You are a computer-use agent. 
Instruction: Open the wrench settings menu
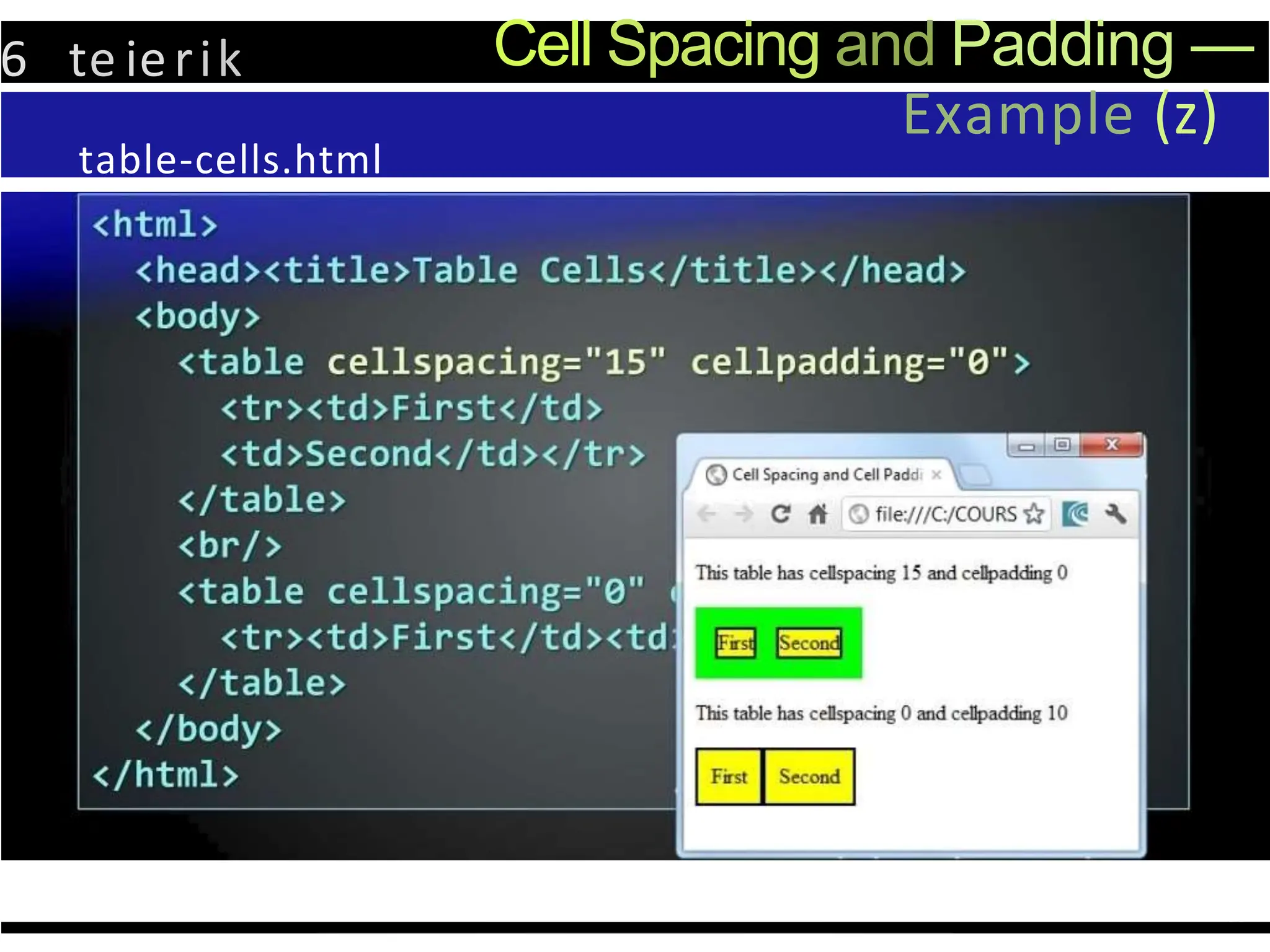click(1116, 514)
